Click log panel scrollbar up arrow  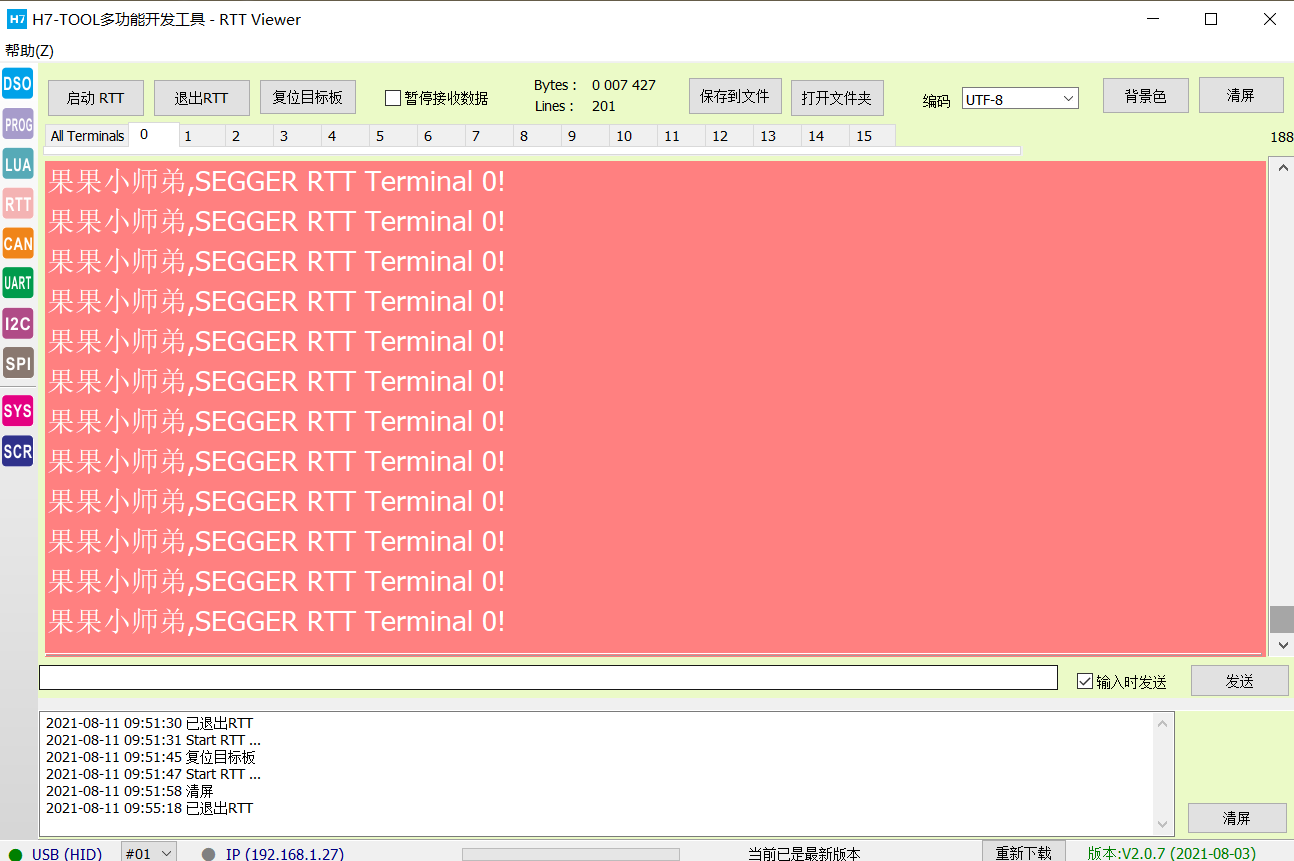(x=1162, y=723)
